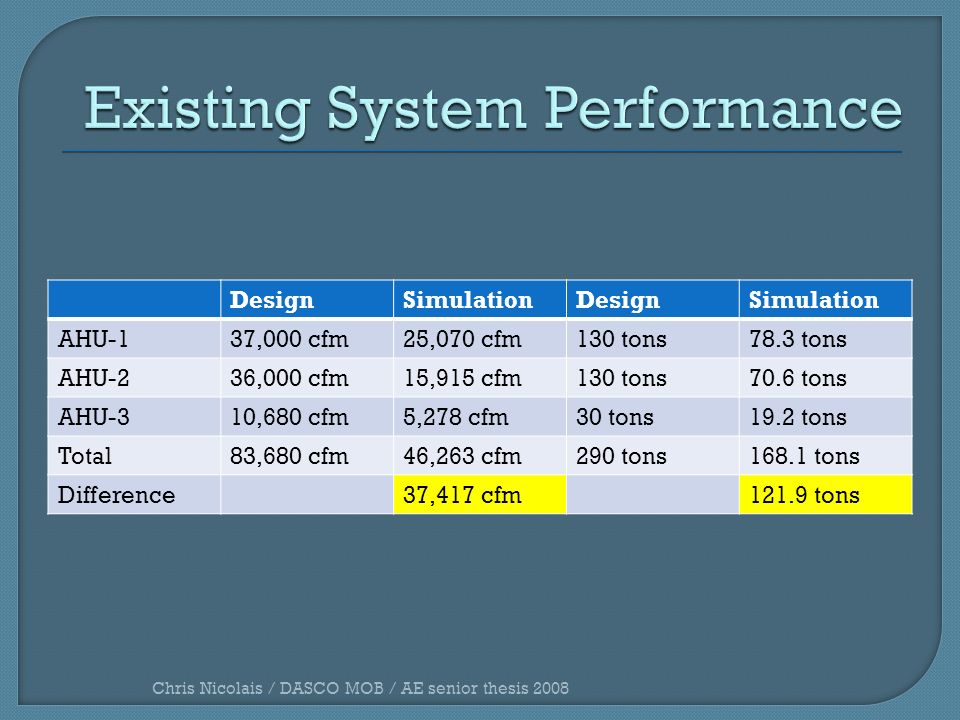Select the '19.2 tons' cell
This screenshot has height=720, width=960.
coord(825,417)
